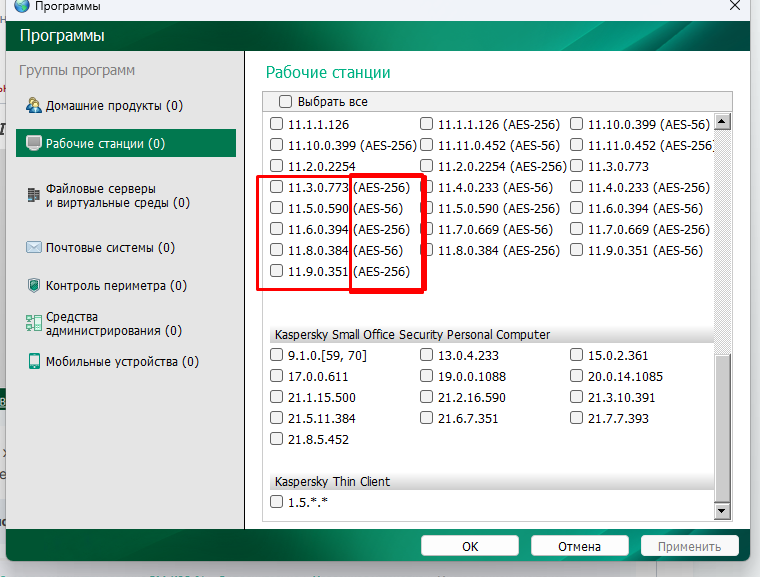The height and width of the screenshot is (577, 760).
Task: Click the Домашние продукты group icon
Action: pyautogui.click(x=34, y=106)
